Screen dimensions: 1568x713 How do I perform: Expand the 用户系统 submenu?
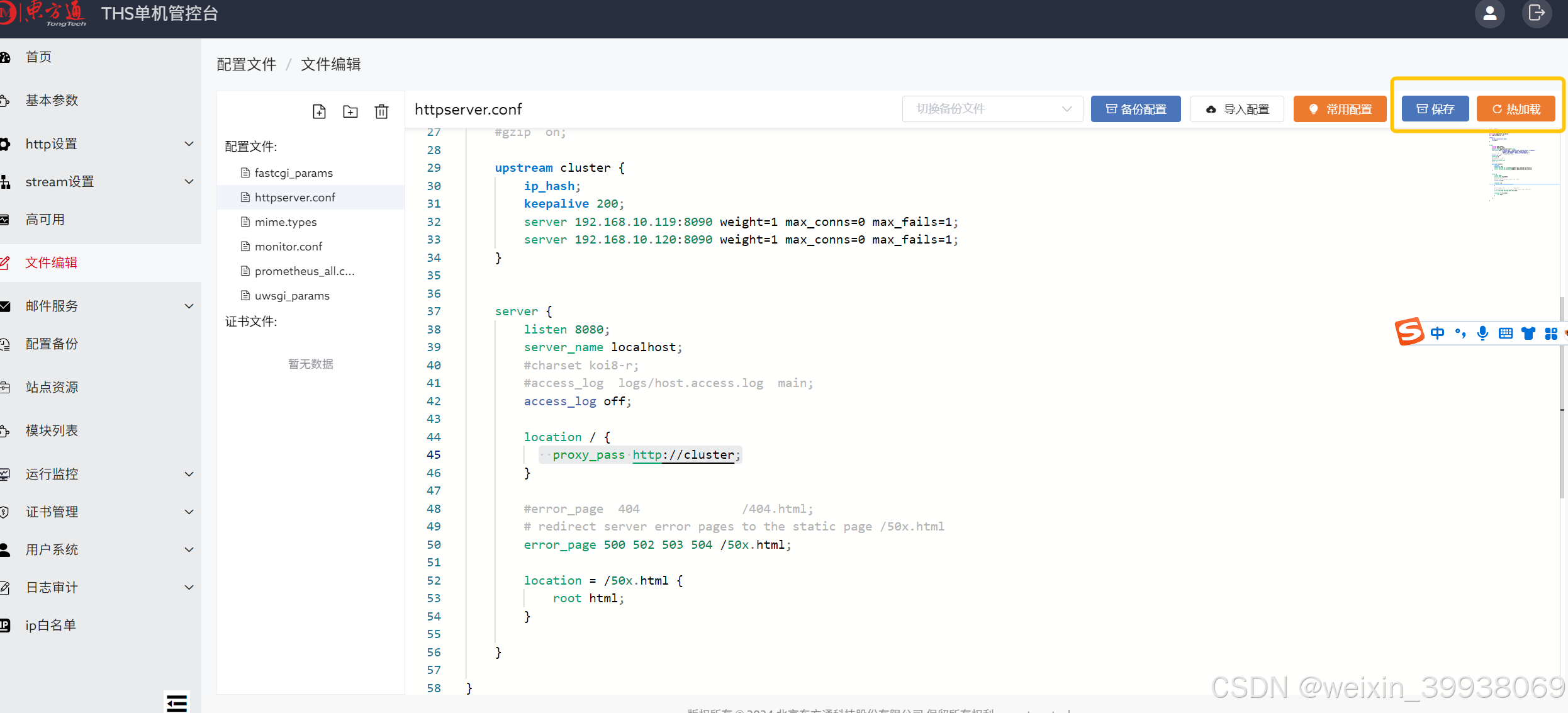[101, 550]
